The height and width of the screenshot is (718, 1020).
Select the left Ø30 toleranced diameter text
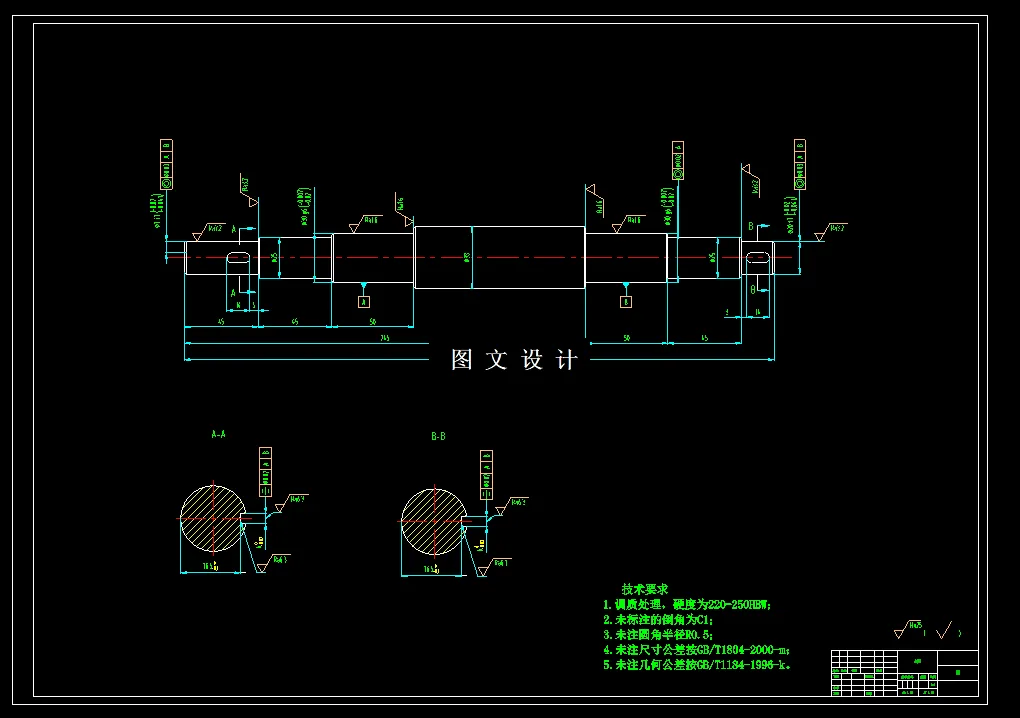304,207
